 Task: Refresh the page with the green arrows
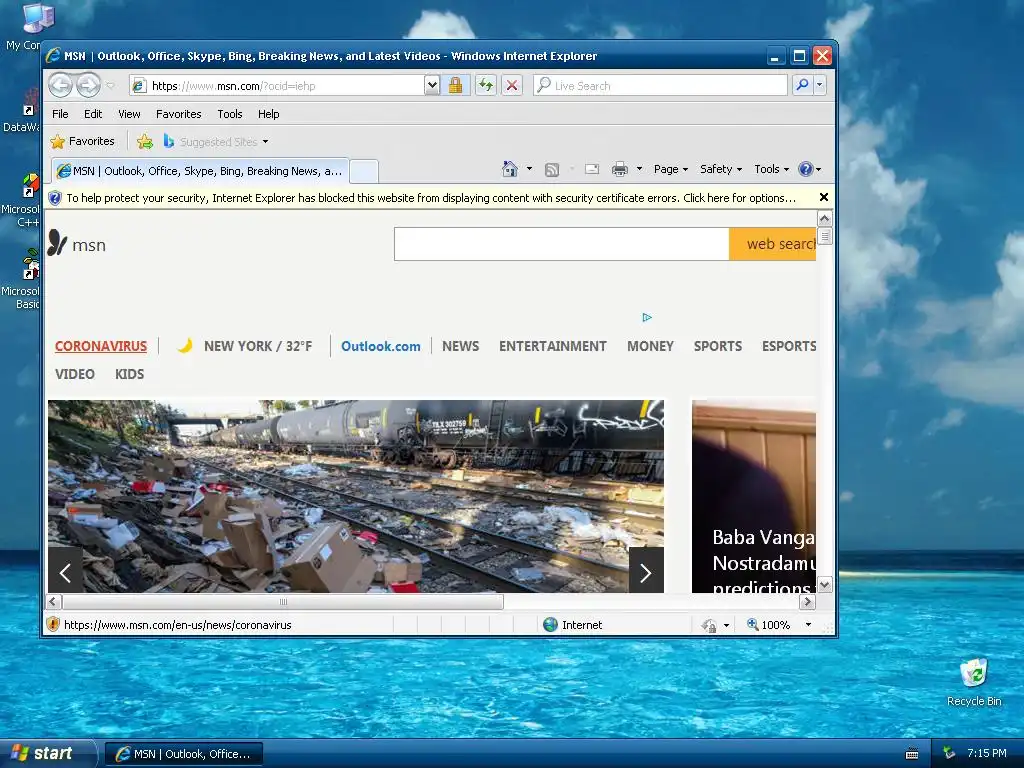tap(486, 86)
